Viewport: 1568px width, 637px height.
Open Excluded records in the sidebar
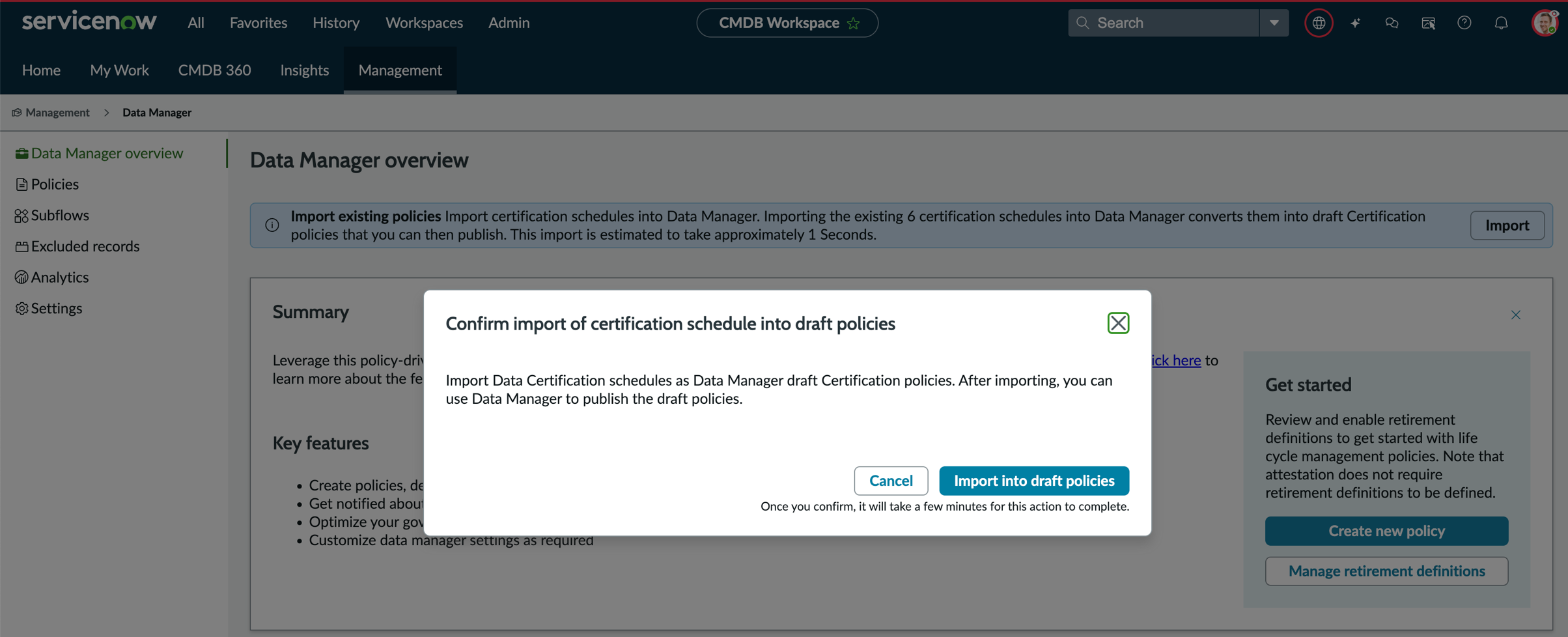pos(85,246)
